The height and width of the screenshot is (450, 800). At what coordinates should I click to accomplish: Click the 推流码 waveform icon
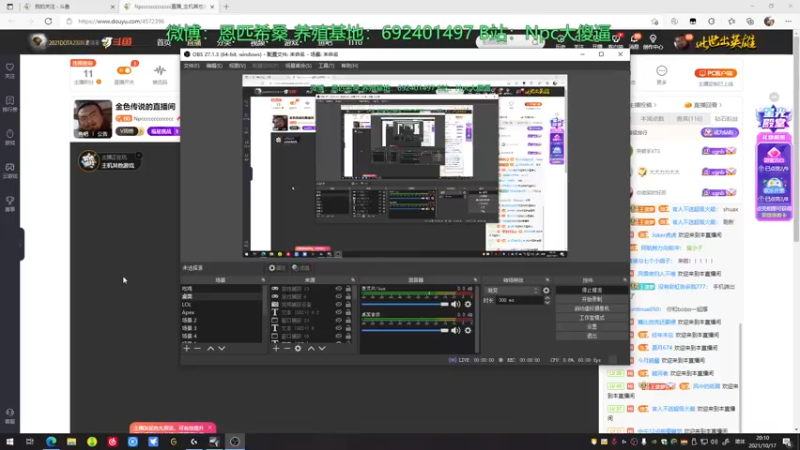click(160, 70)
